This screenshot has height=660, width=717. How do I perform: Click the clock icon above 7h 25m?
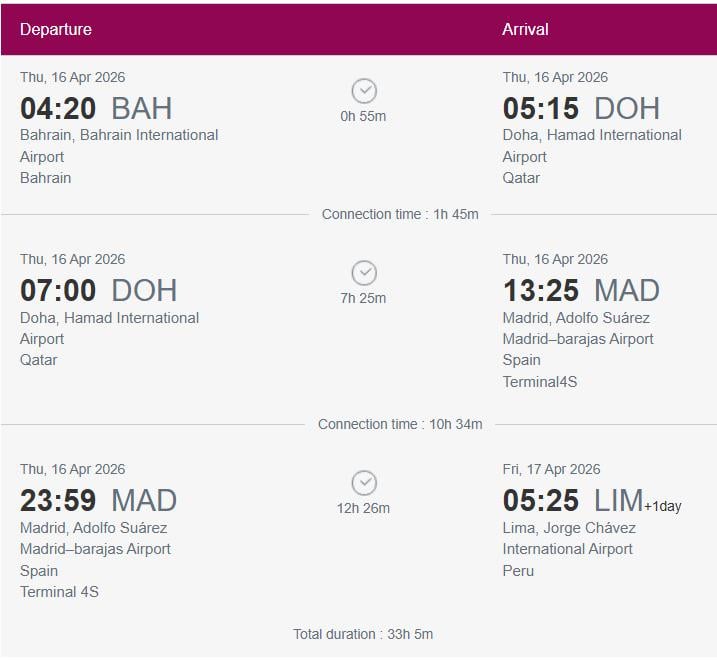(364, 273)
